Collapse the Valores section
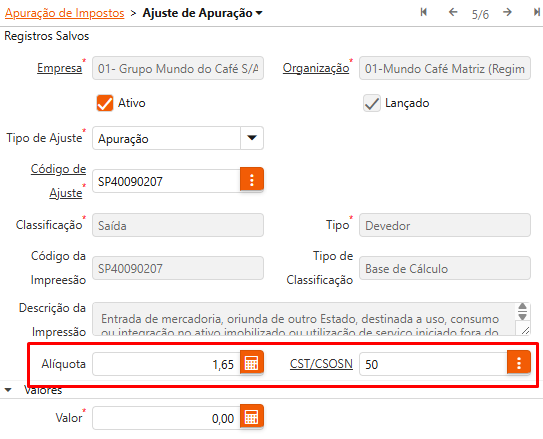543x439 pixels. pos(8,390)
